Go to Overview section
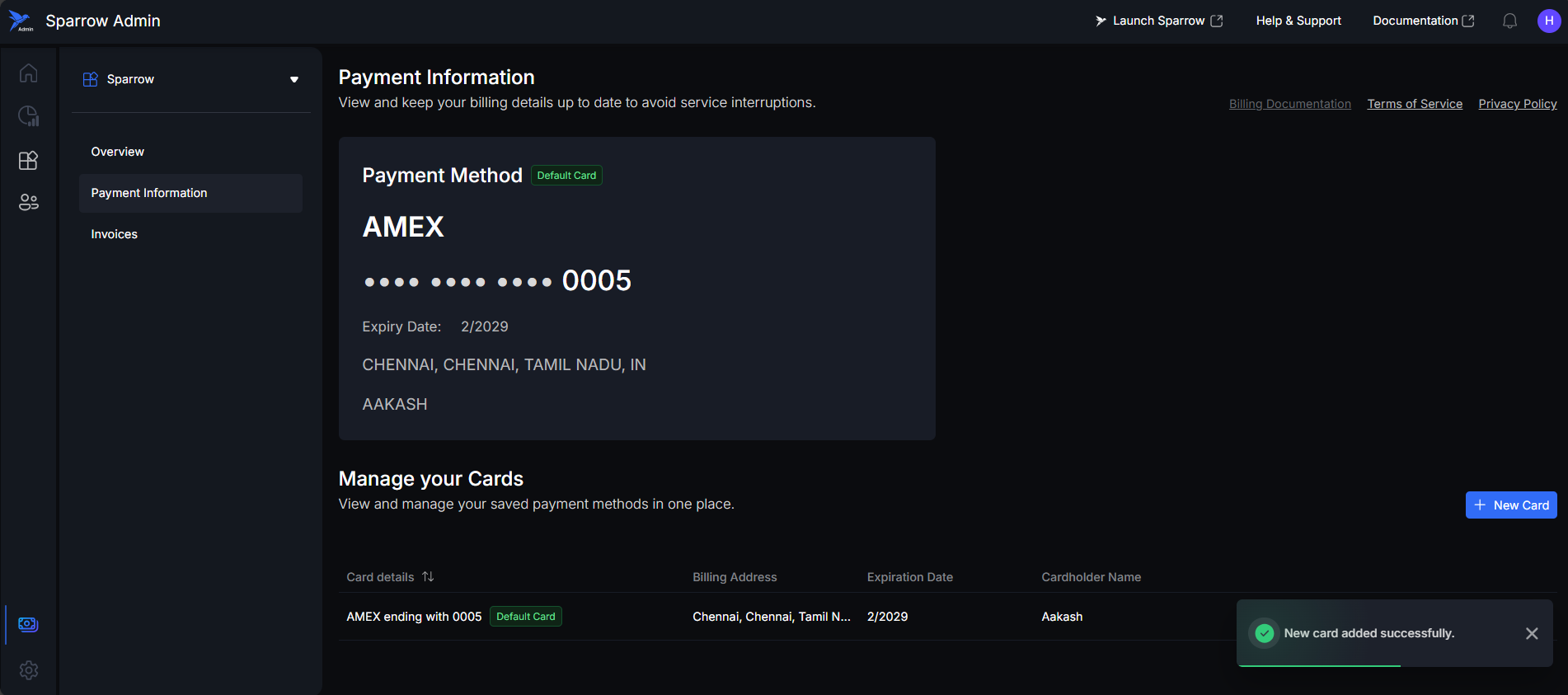This screenshot has height=695, width=1568. pos(118,152)
